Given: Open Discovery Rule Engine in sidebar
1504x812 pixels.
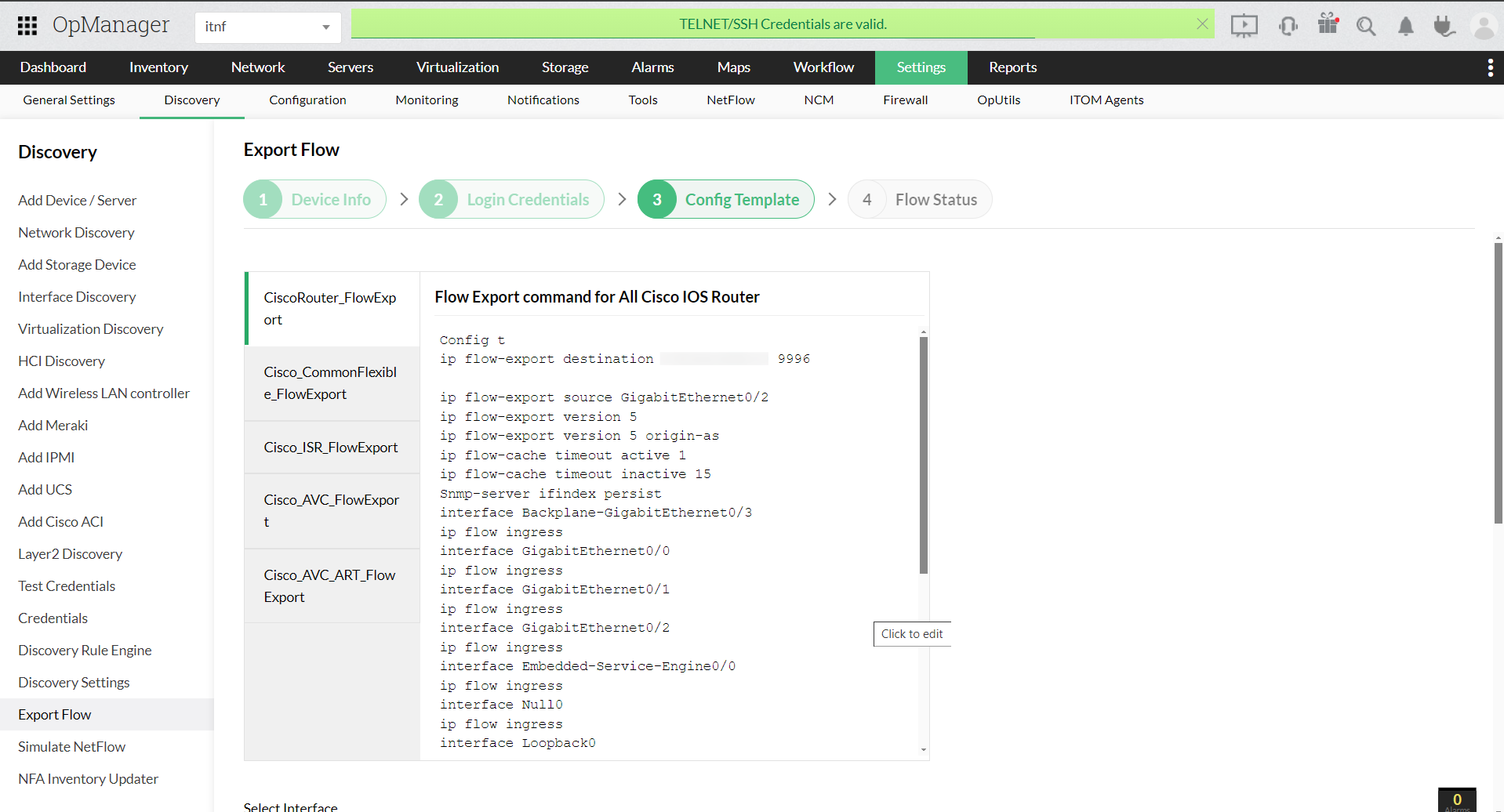Looking at the screenshot, I should pyautogui.click(x=85, y=651).
